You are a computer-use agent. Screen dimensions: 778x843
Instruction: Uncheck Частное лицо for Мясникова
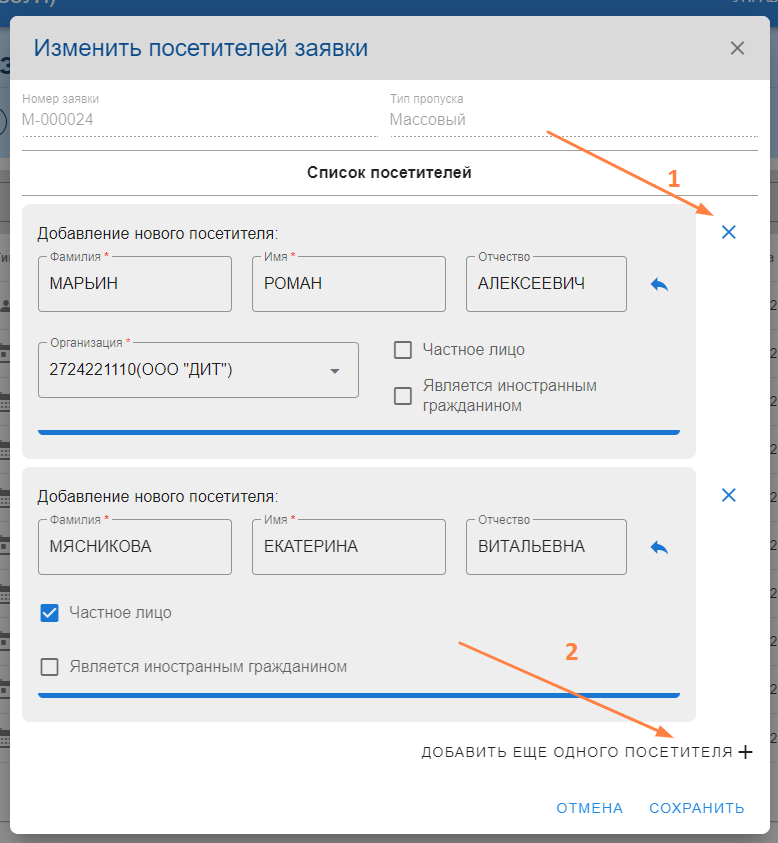tap(50, 613)
